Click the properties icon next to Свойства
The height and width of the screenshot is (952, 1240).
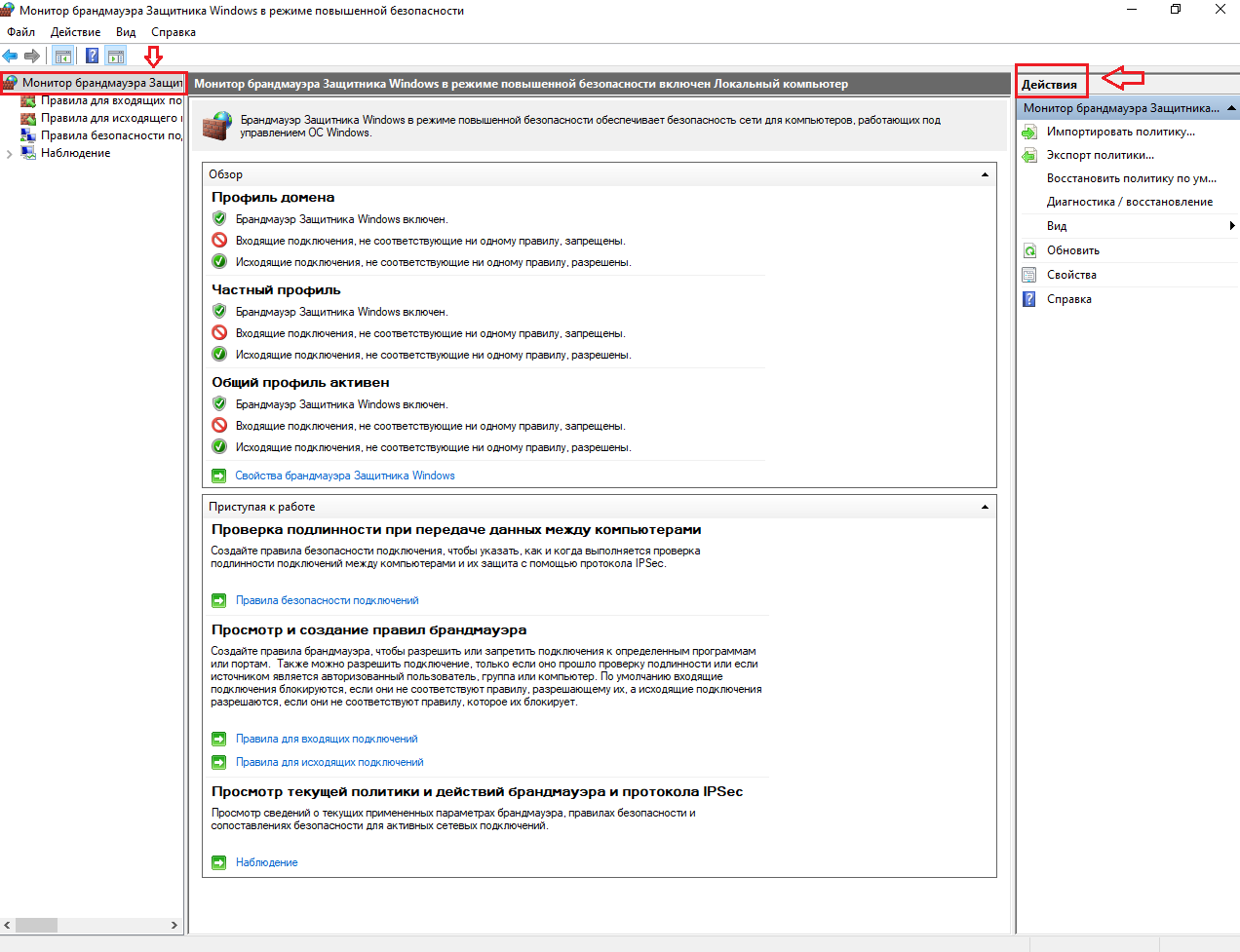(x=1029, y=275)
